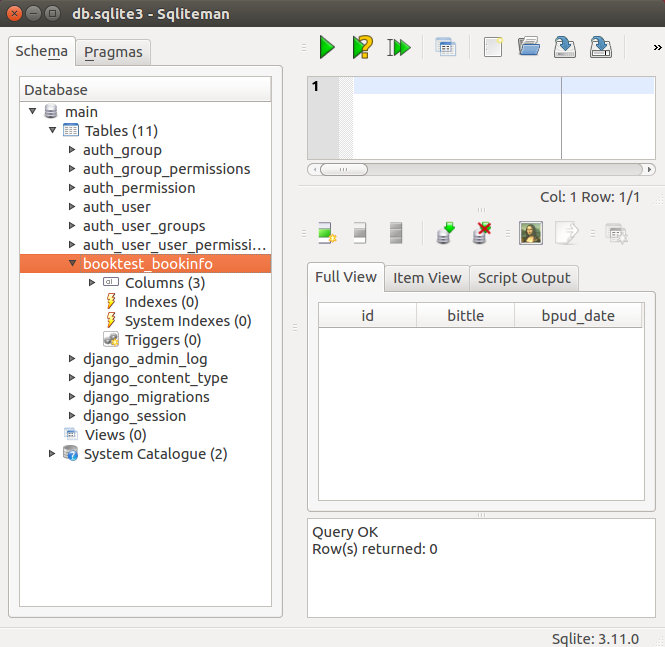Screen dimensions: 665x647
Task: Click the id column header
Action: click(x=367, y=315)
